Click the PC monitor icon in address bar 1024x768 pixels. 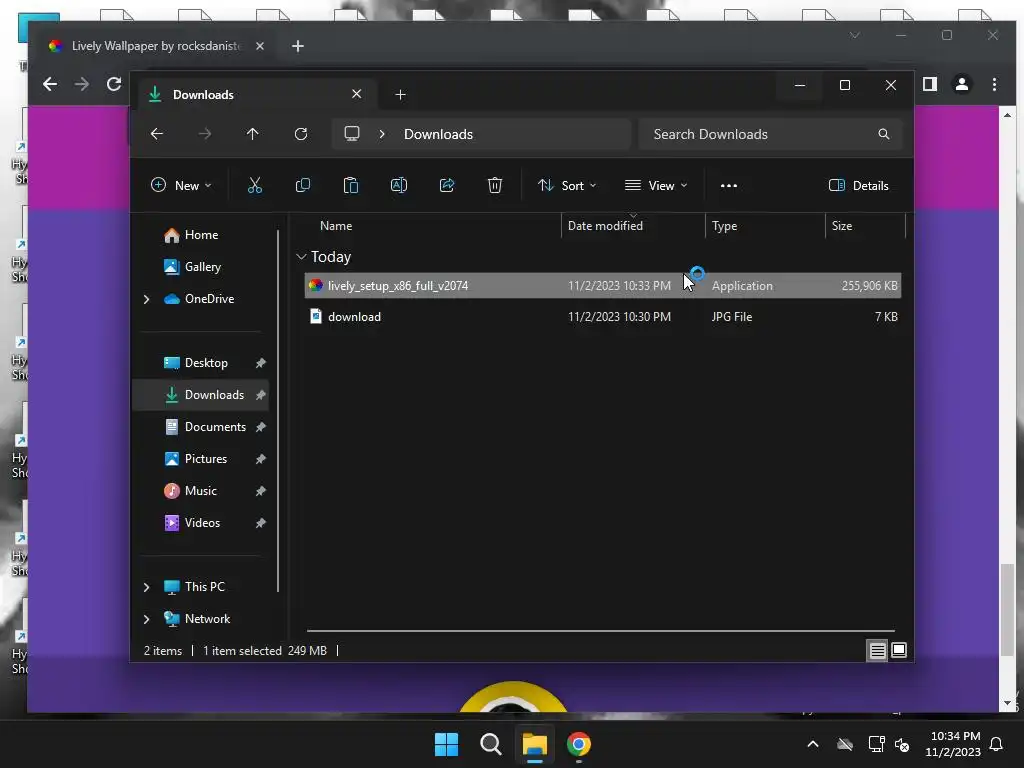[352, 134]
